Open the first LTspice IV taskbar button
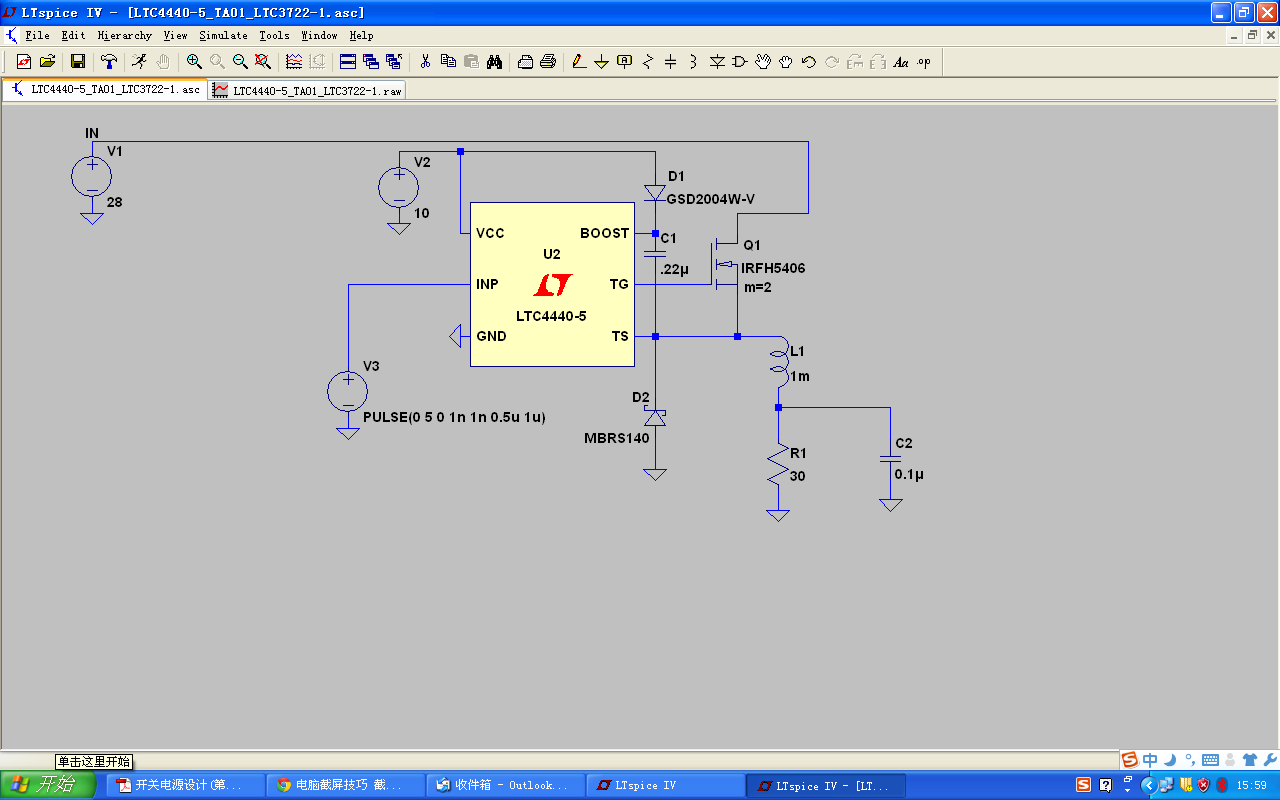 tap(665, 785)
